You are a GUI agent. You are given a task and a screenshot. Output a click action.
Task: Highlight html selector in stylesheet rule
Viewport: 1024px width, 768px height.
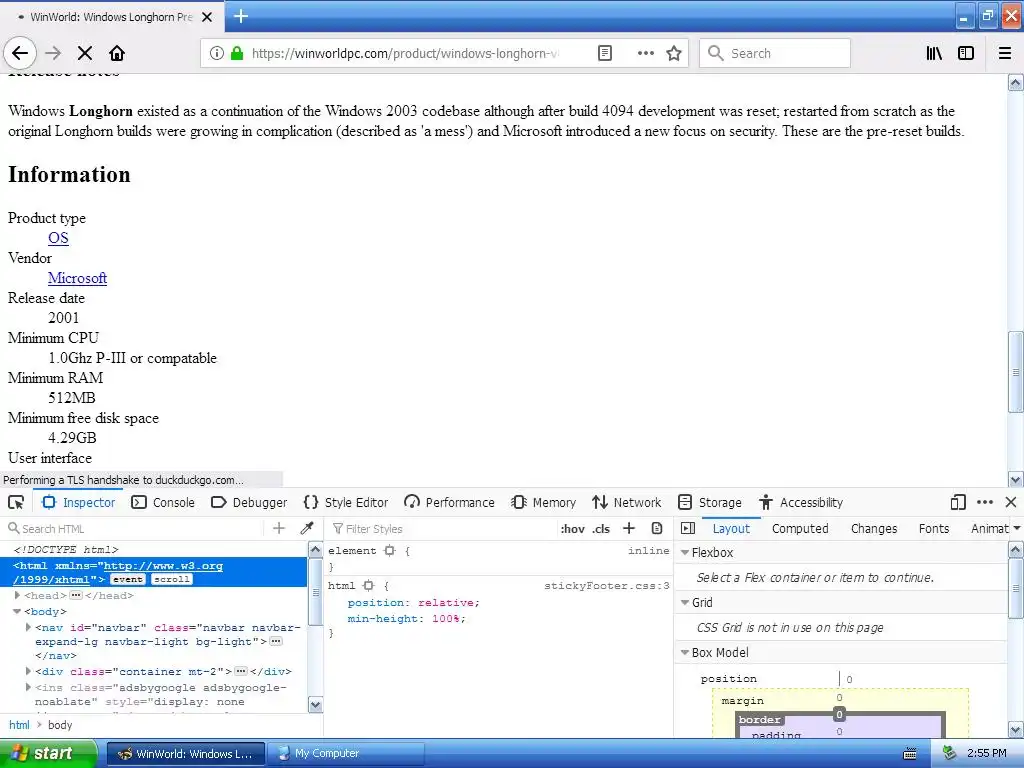[368, 586]
